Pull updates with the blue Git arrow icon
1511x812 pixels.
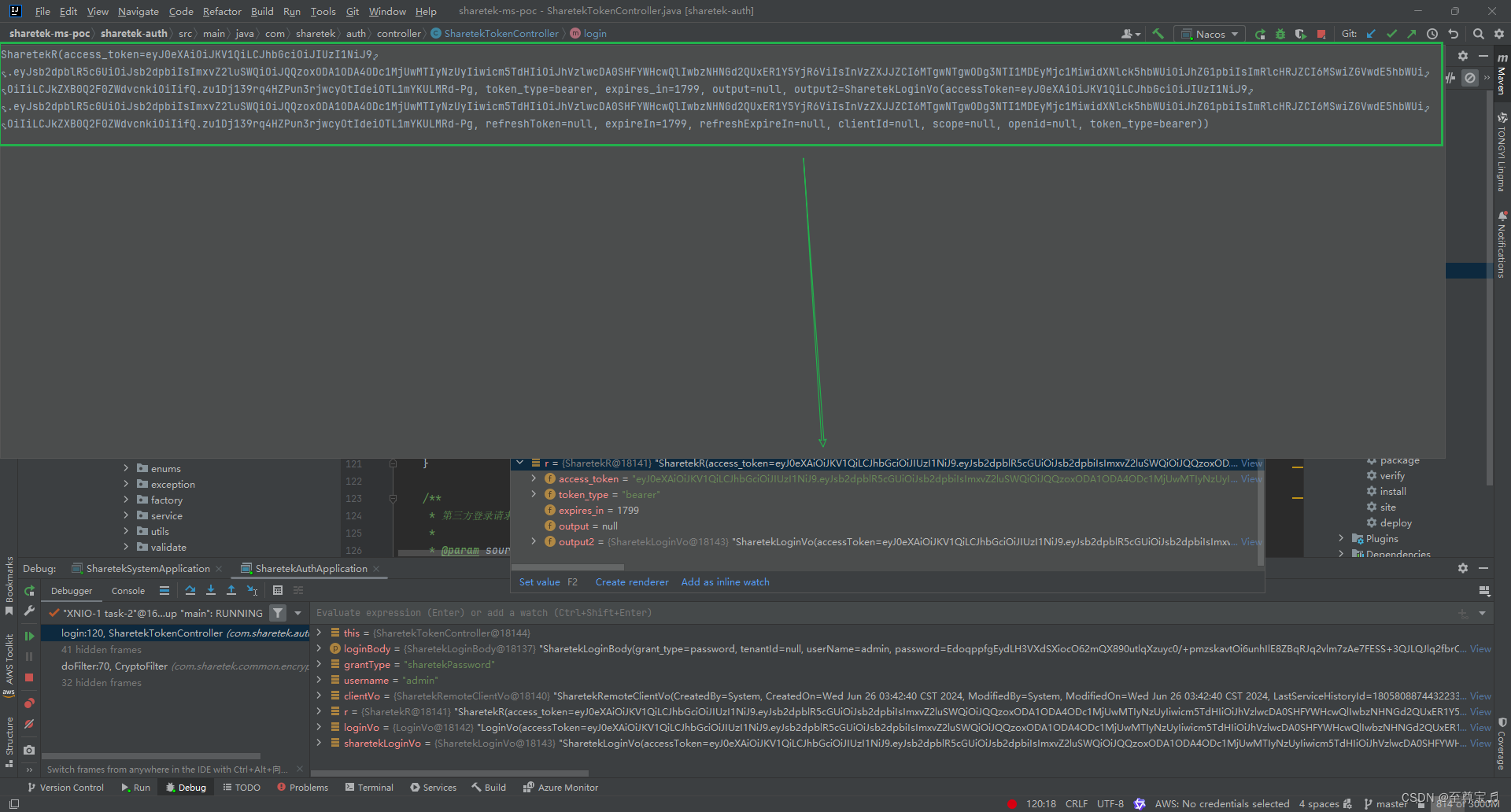(1372, 34)
